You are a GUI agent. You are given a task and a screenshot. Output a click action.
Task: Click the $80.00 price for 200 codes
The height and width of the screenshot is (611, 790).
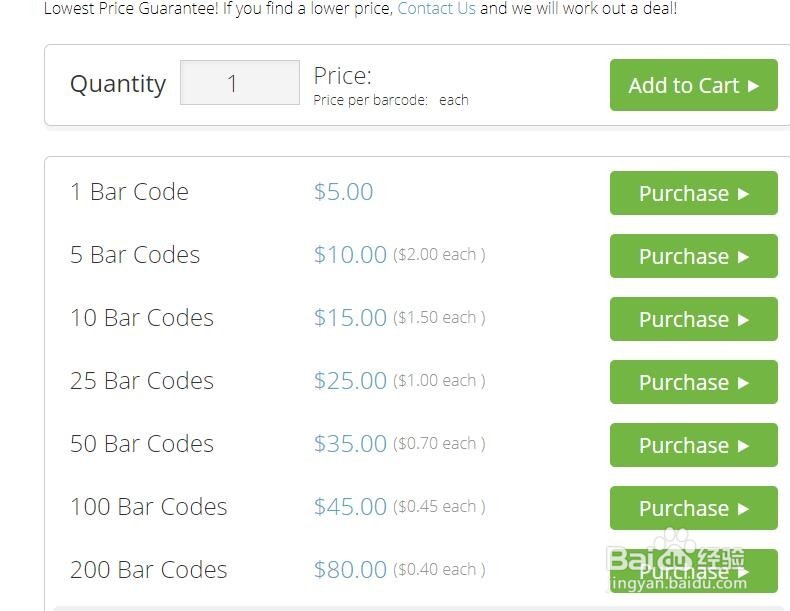[350, 569]
